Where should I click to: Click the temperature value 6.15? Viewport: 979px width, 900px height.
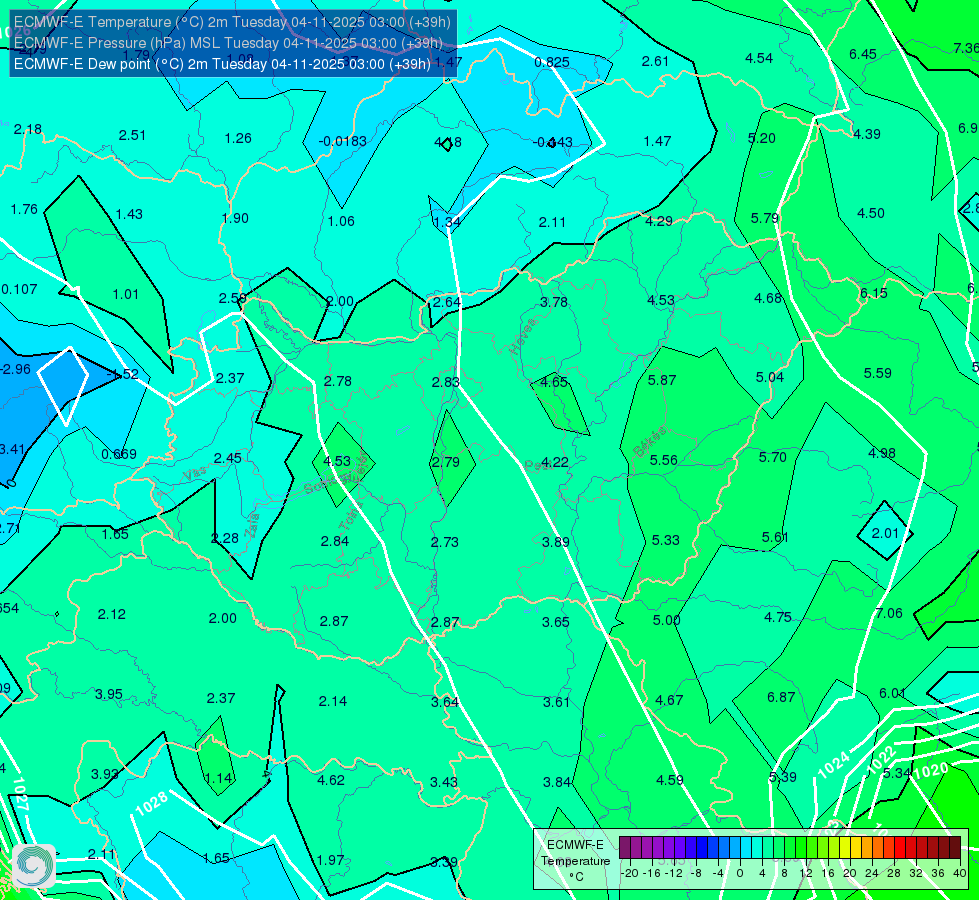point(873,294)
